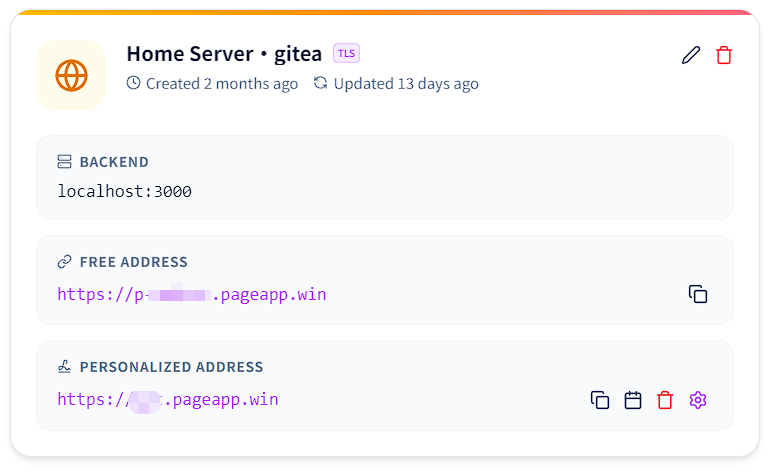Click the PERSONALIZED ADDRESS section label
Image resolution: width=771 pixels, height=475 pixels.
pos(172,367)
